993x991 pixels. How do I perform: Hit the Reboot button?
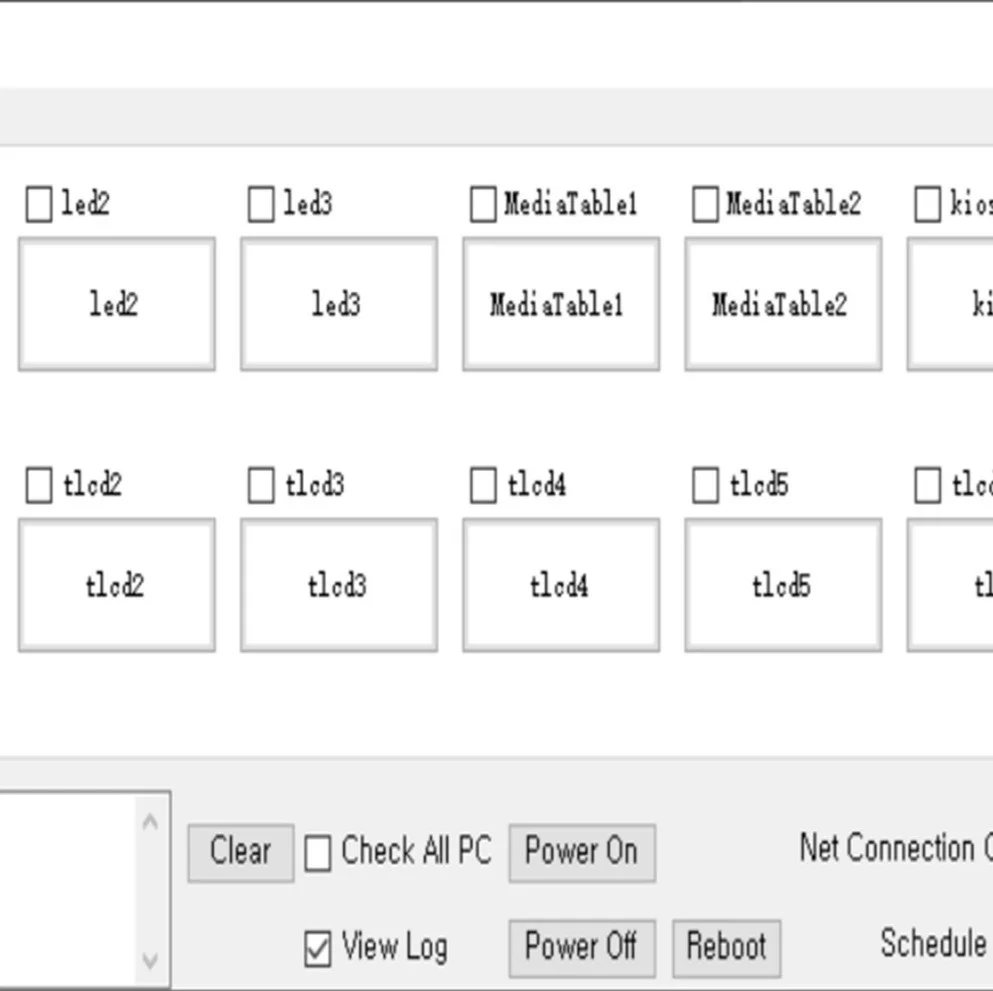[726, 946]
